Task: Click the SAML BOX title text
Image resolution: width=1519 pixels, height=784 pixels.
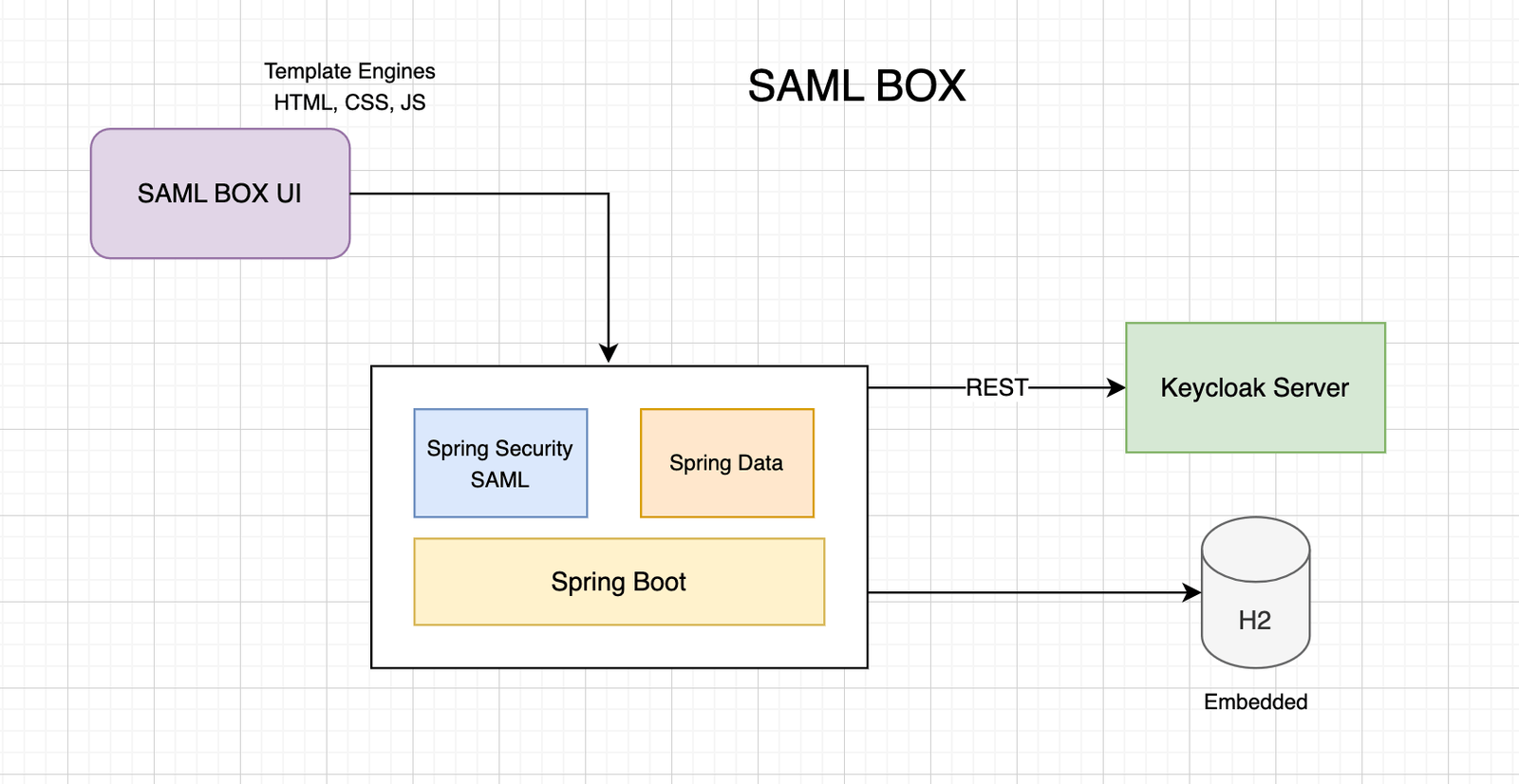Action: 856,86
